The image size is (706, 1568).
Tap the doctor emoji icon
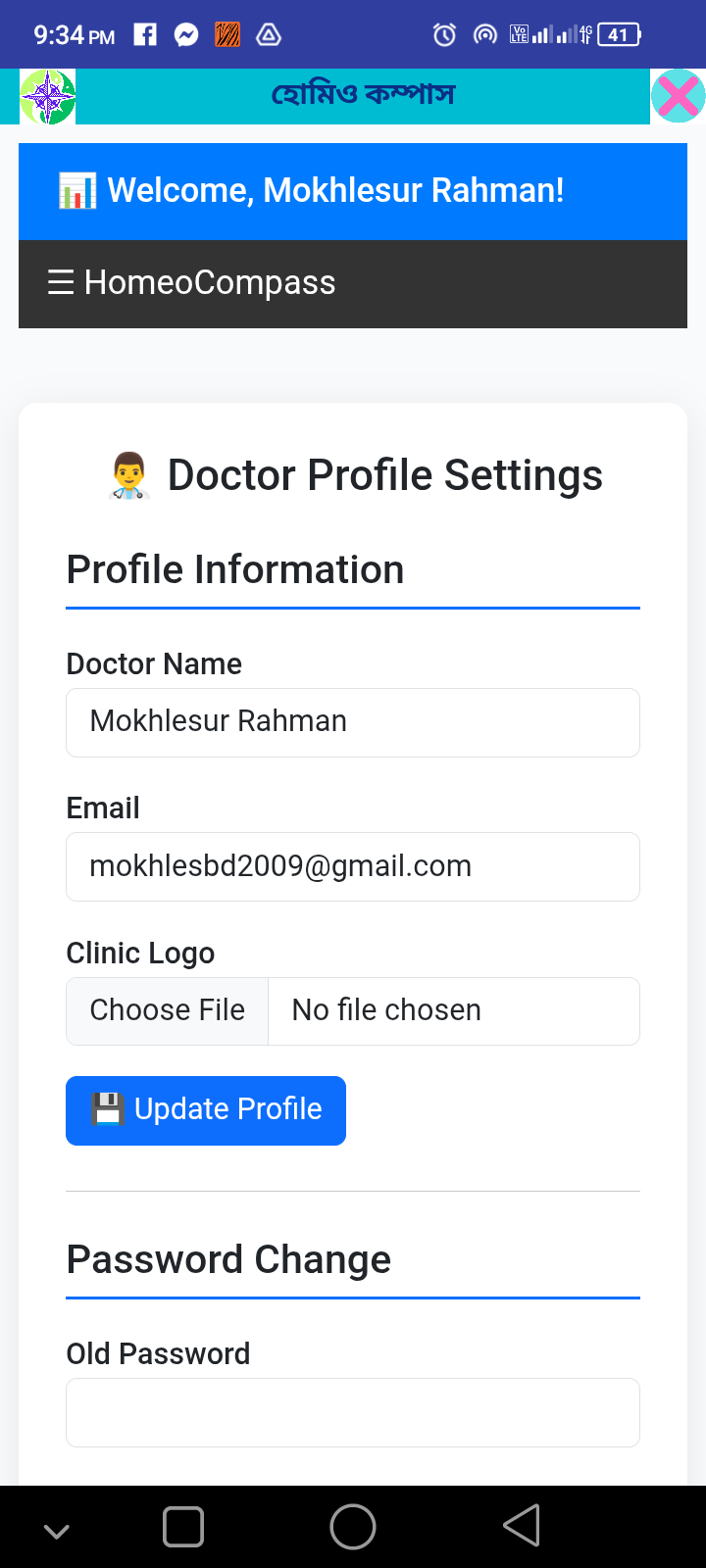128,476
